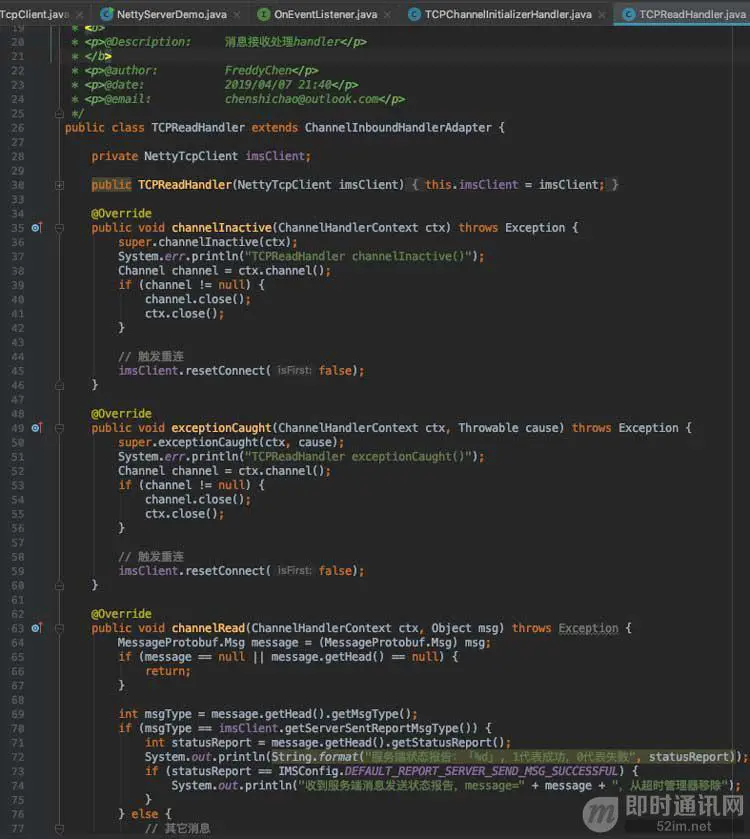Viewport: 750px width, 839px height.
Task: Switch to the NettyServerDemo.java tab
Action: click(171, 14)
